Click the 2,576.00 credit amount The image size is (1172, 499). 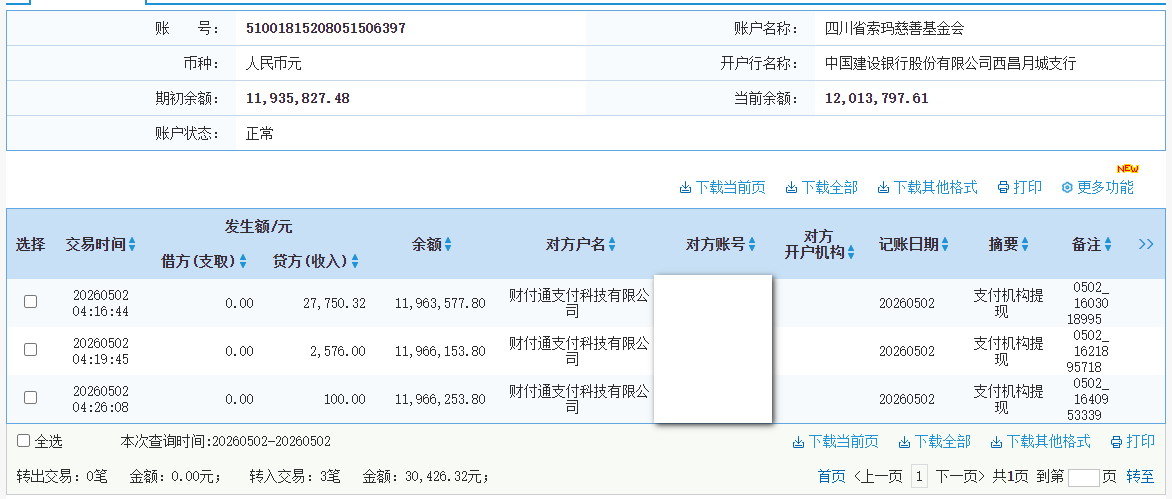[x=339, y=351]
